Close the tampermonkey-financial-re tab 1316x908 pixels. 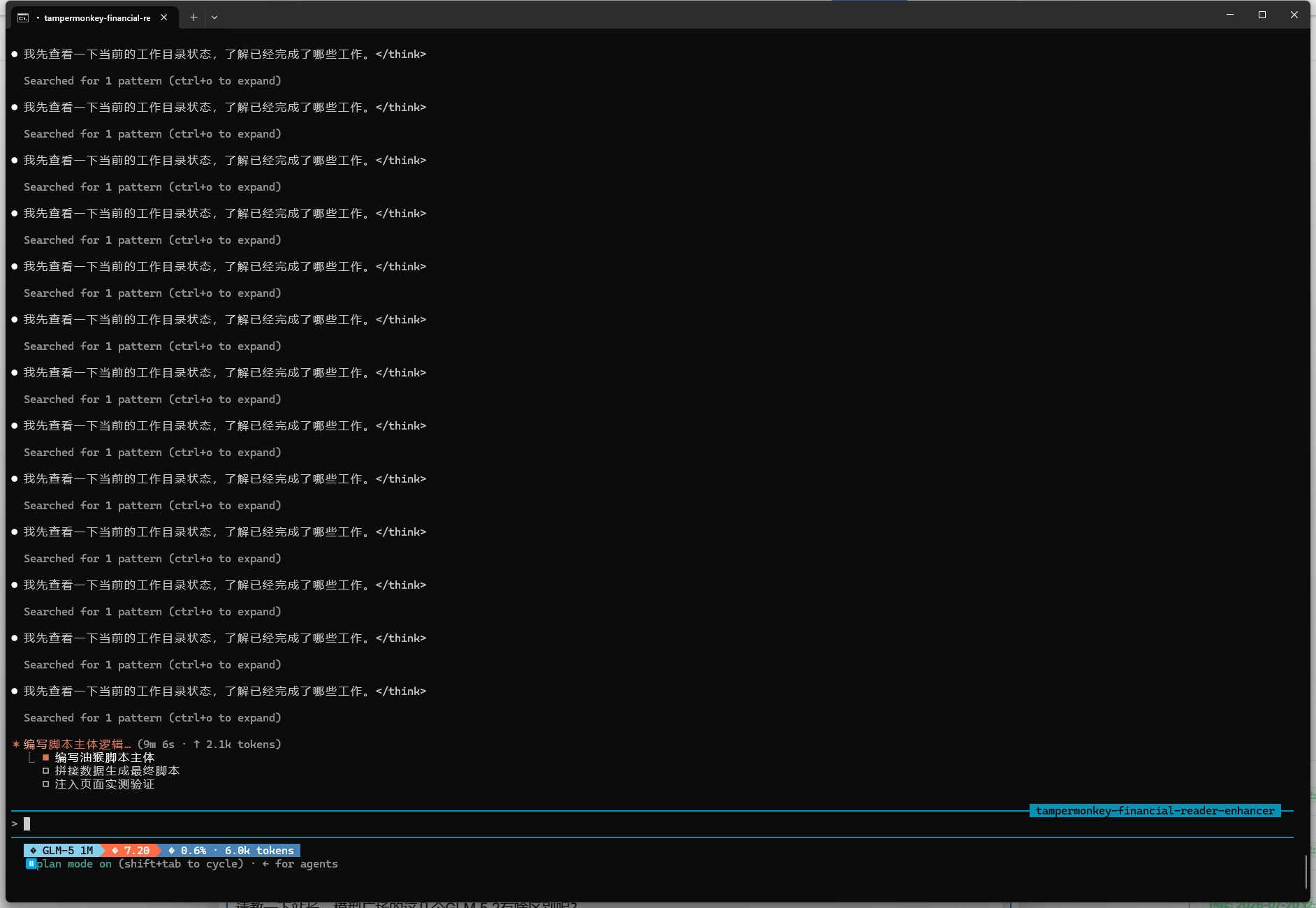coord(164,17)
